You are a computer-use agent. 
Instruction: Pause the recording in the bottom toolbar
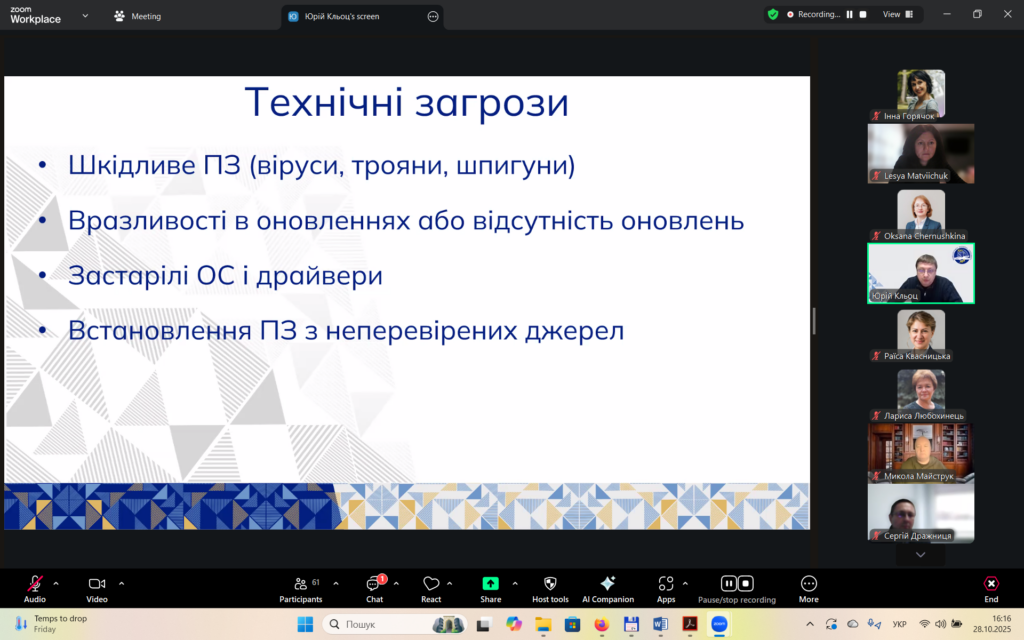coord(729,583)
